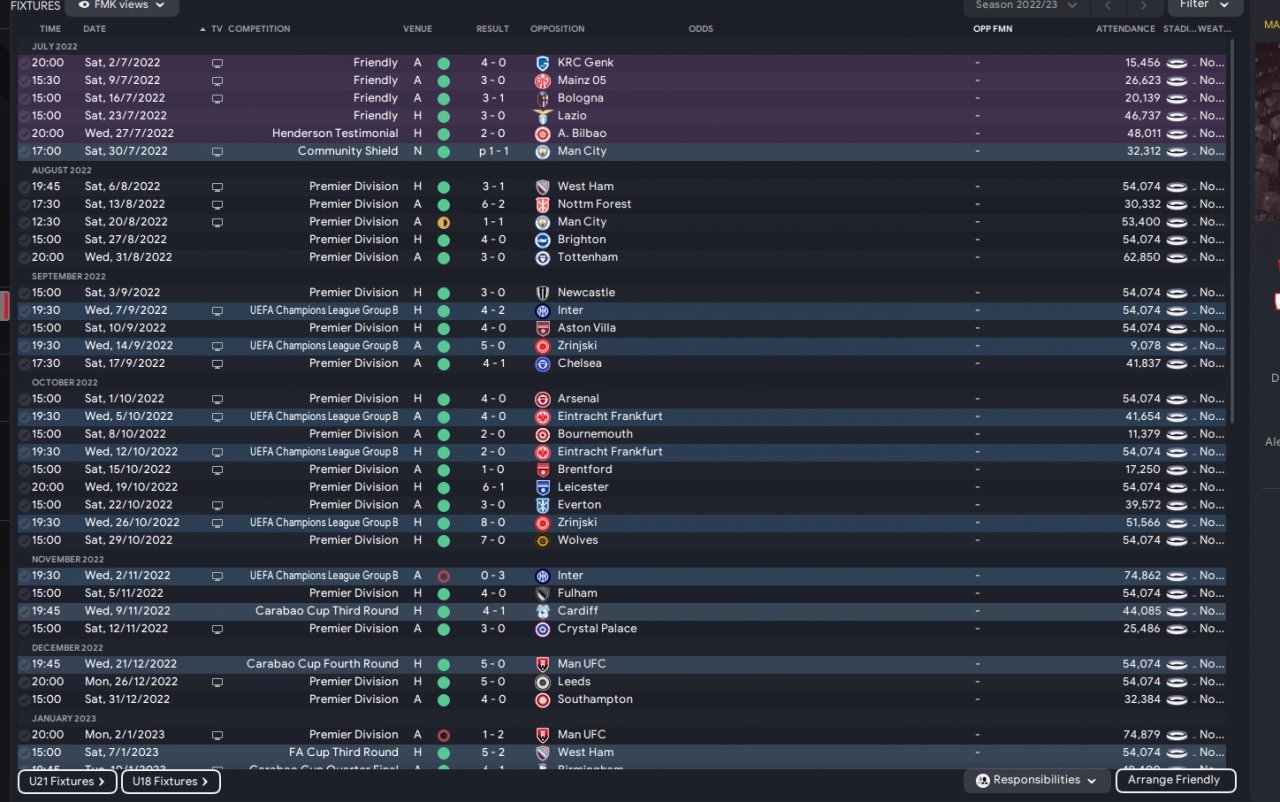Sort by the Competition column header

(259, 29)
